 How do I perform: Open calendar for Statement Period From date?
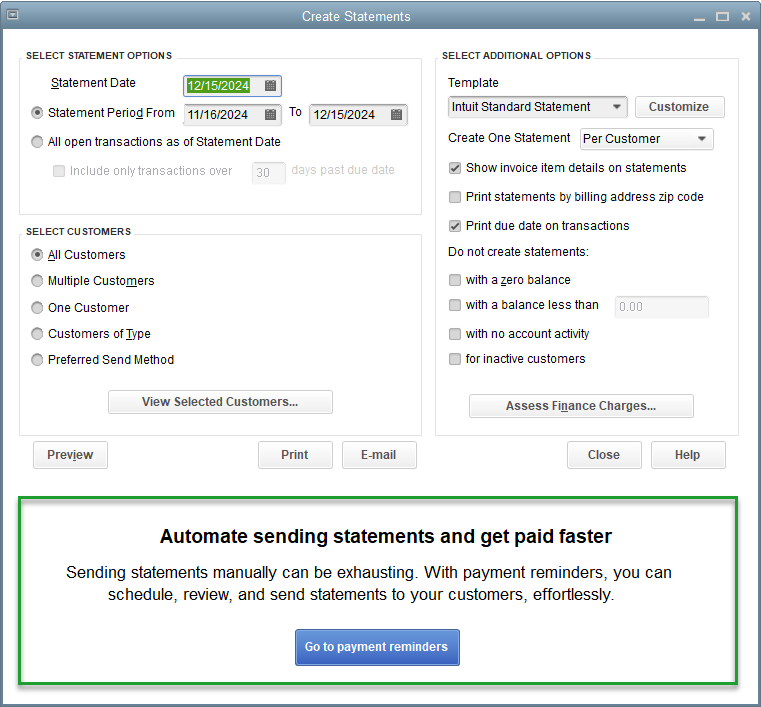[270, 115]
